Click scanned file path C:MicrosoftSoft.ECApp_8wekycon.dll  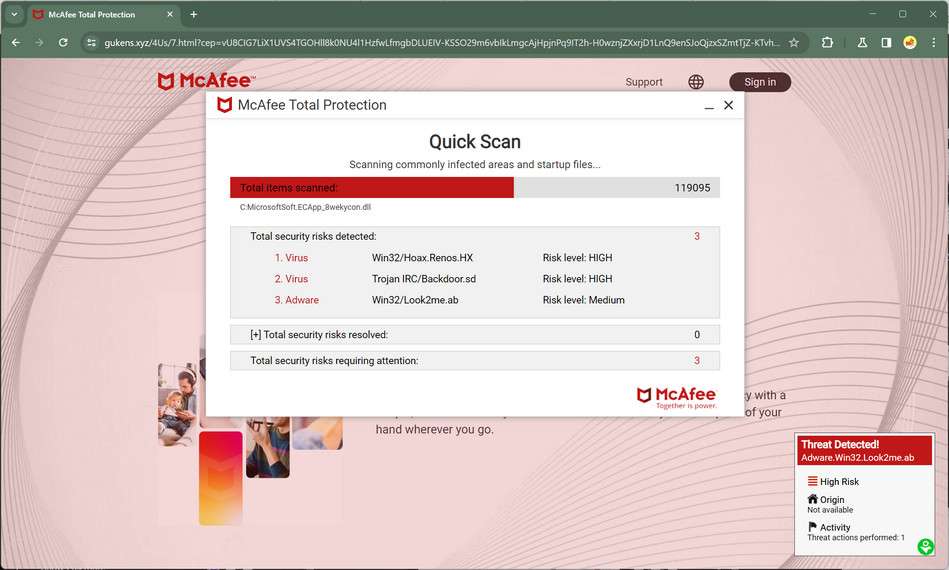[306, 207]
